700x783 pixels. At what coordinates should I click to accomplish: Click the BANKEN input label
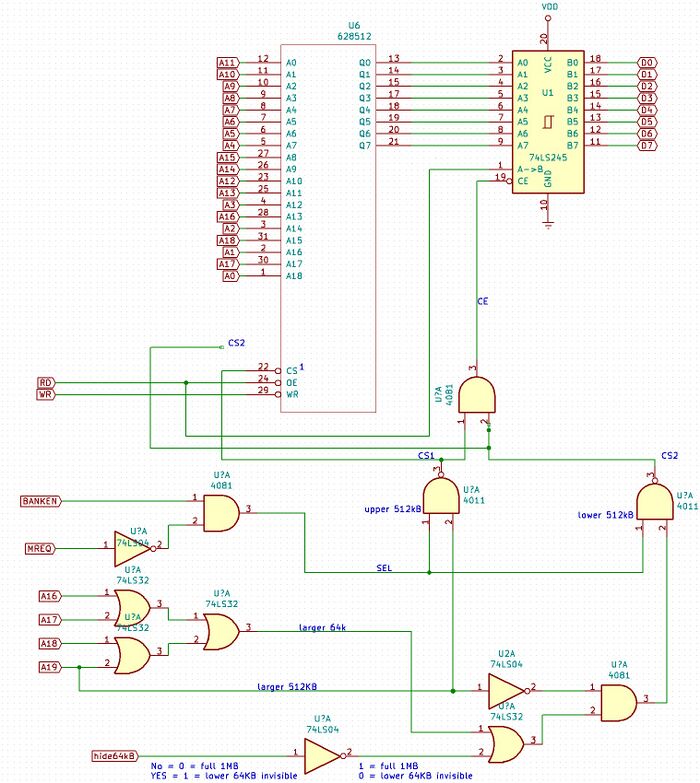tap(41, 501)
